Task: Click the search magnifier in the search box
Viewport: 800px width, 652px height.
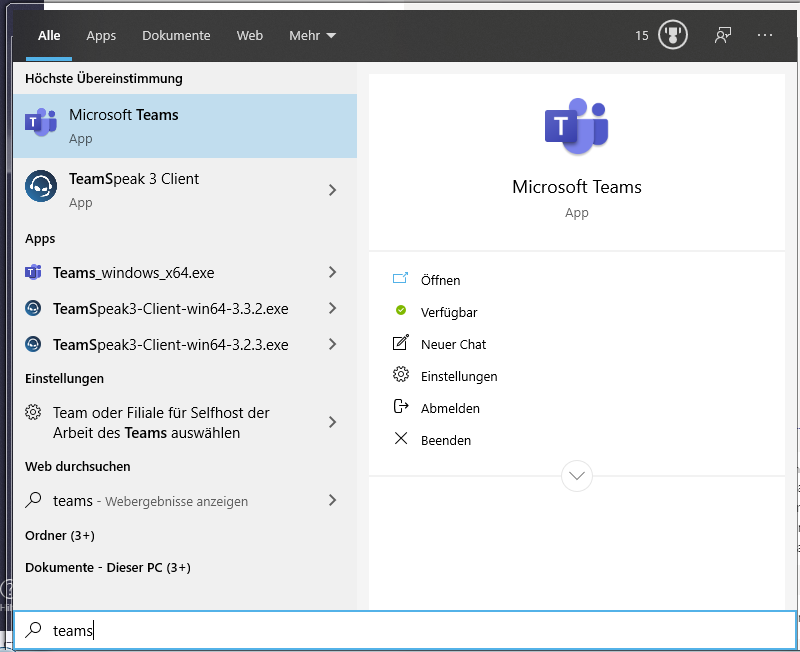Action: click(33, 631)
